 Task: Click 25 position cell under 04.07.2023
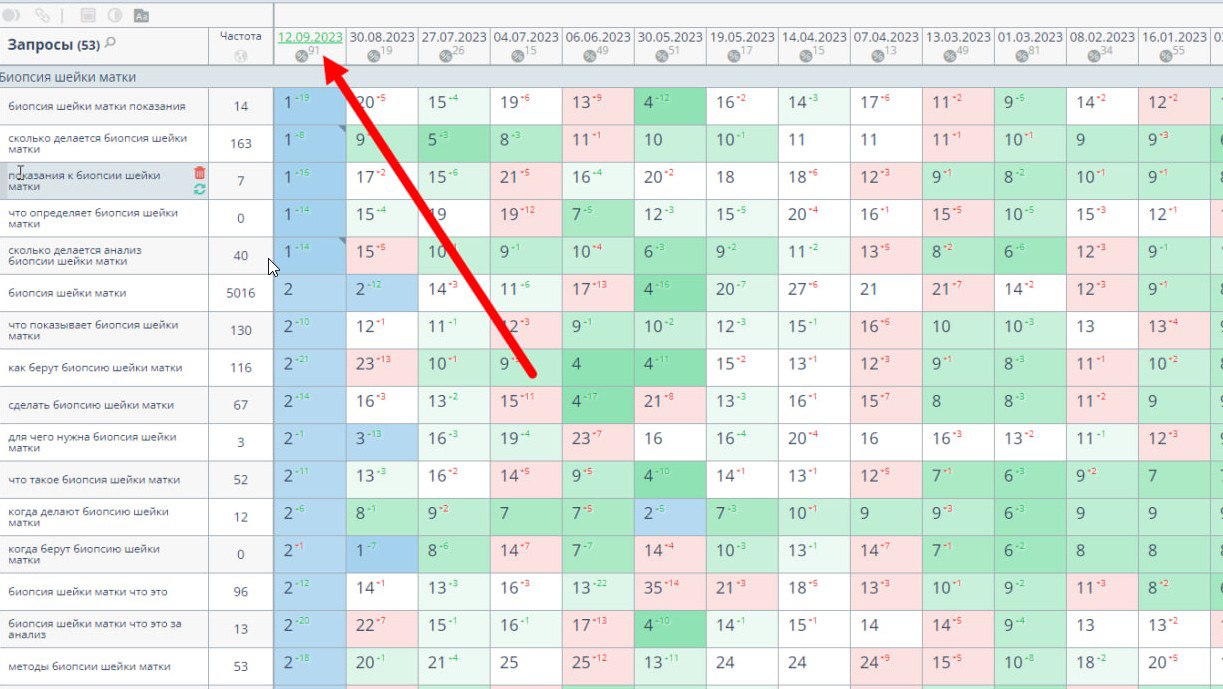(x=526, y=665)
